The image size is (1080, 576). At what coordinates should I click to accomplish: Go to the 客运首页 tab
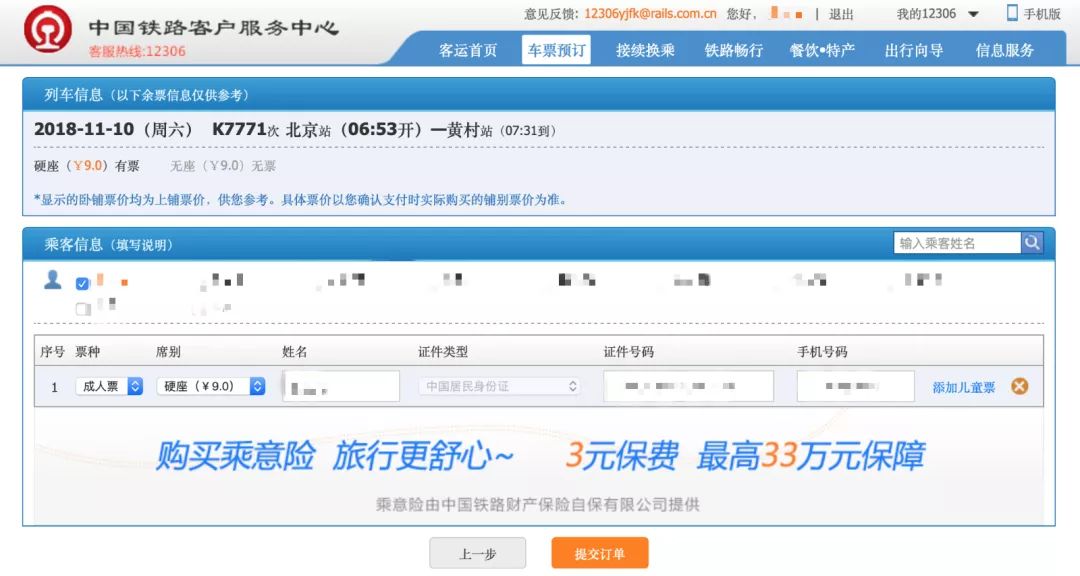(466, 48)
